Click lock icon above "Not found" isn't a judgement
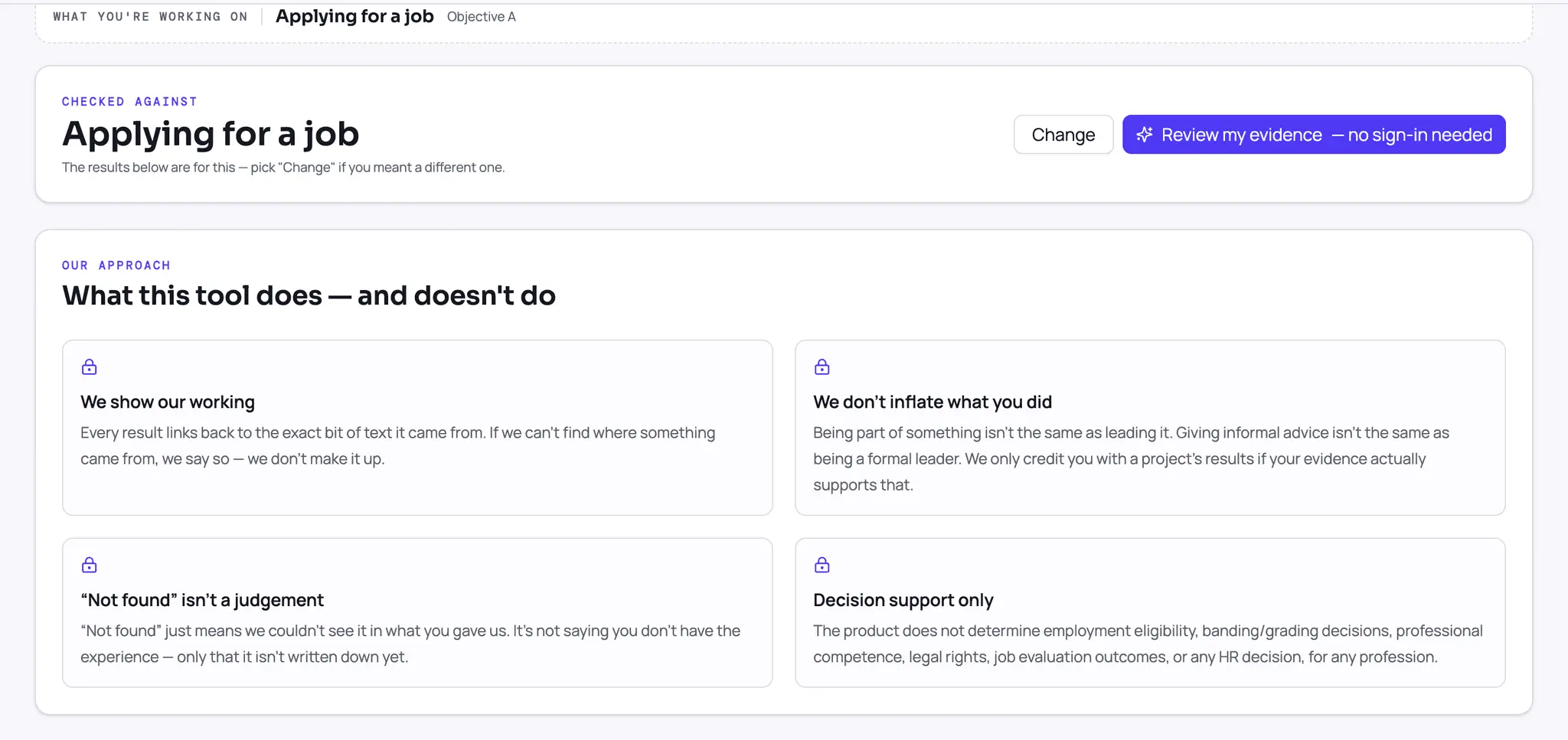 coord(90,566)
